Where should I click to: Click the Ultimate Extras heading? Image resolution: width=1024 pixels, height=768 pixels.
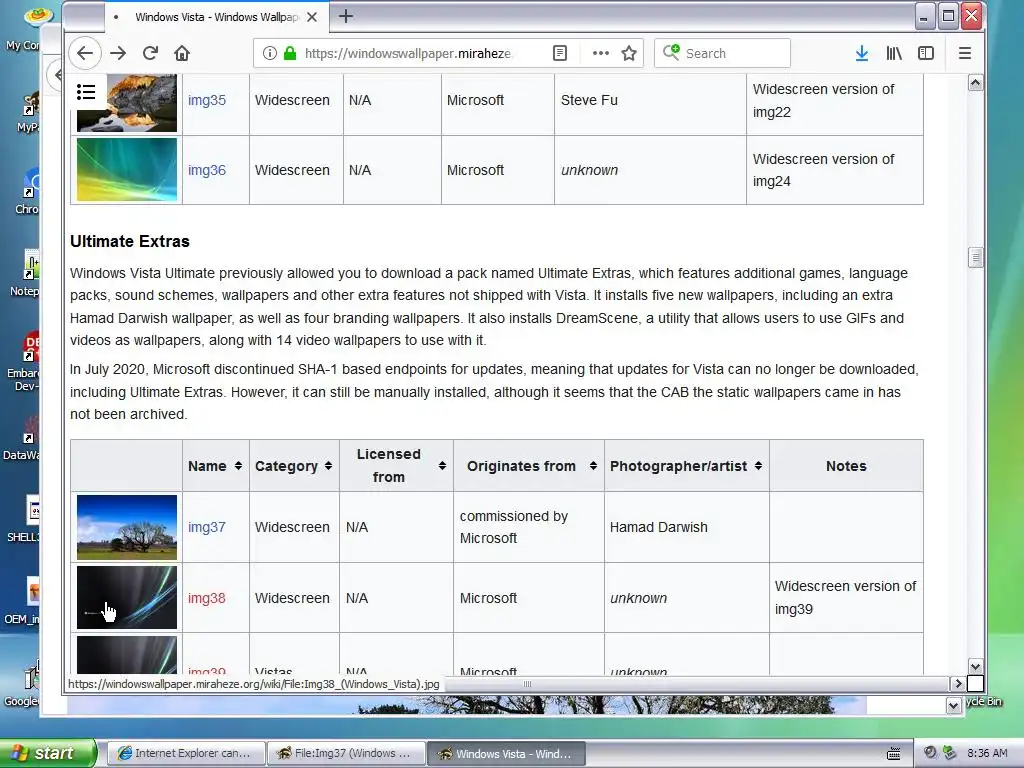pos(130,242)
